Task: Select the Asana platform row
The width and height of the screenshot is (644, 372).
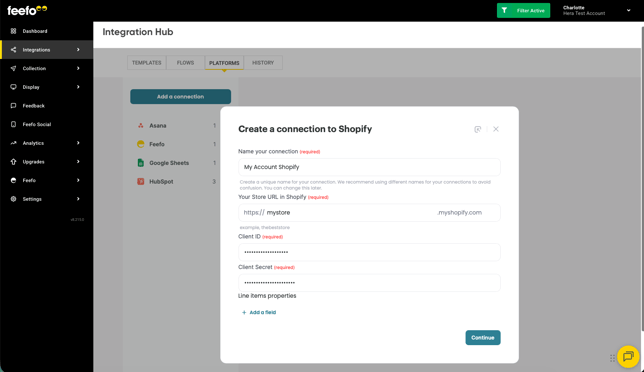Action: point(176,126)
